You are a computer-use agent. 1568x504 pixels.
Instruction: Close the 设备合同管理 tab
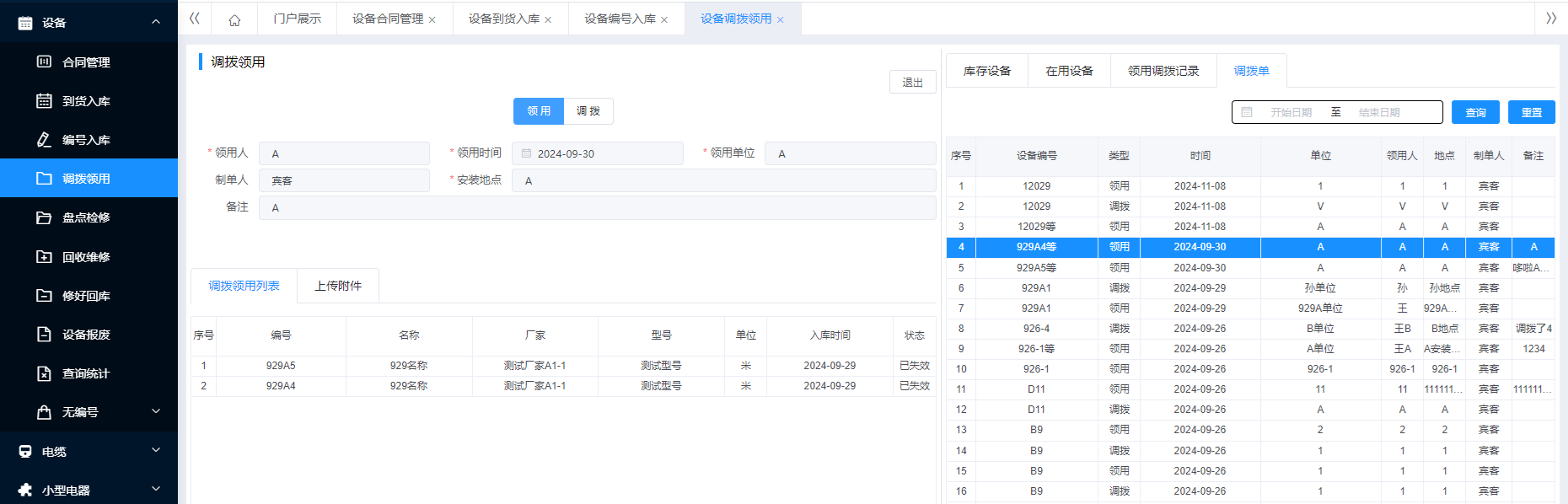tap(432, 20)
